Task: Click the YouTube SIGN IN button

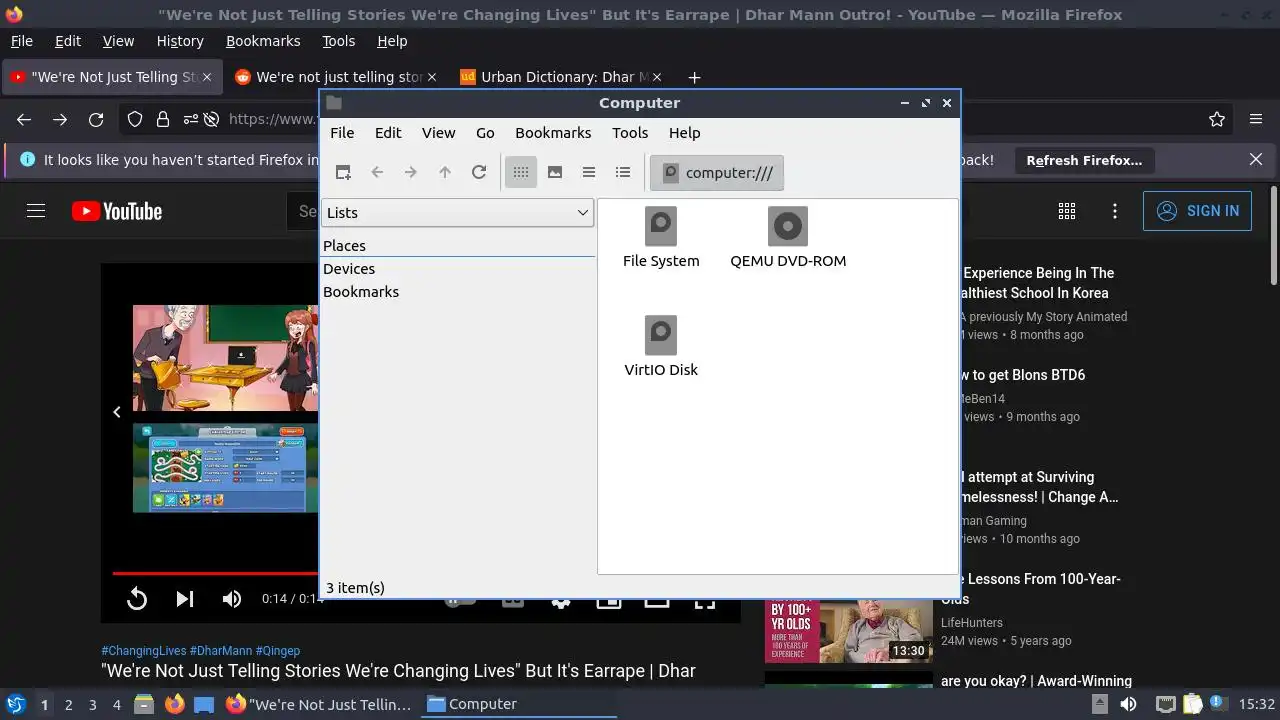Action: click(x=1197, y=211)
